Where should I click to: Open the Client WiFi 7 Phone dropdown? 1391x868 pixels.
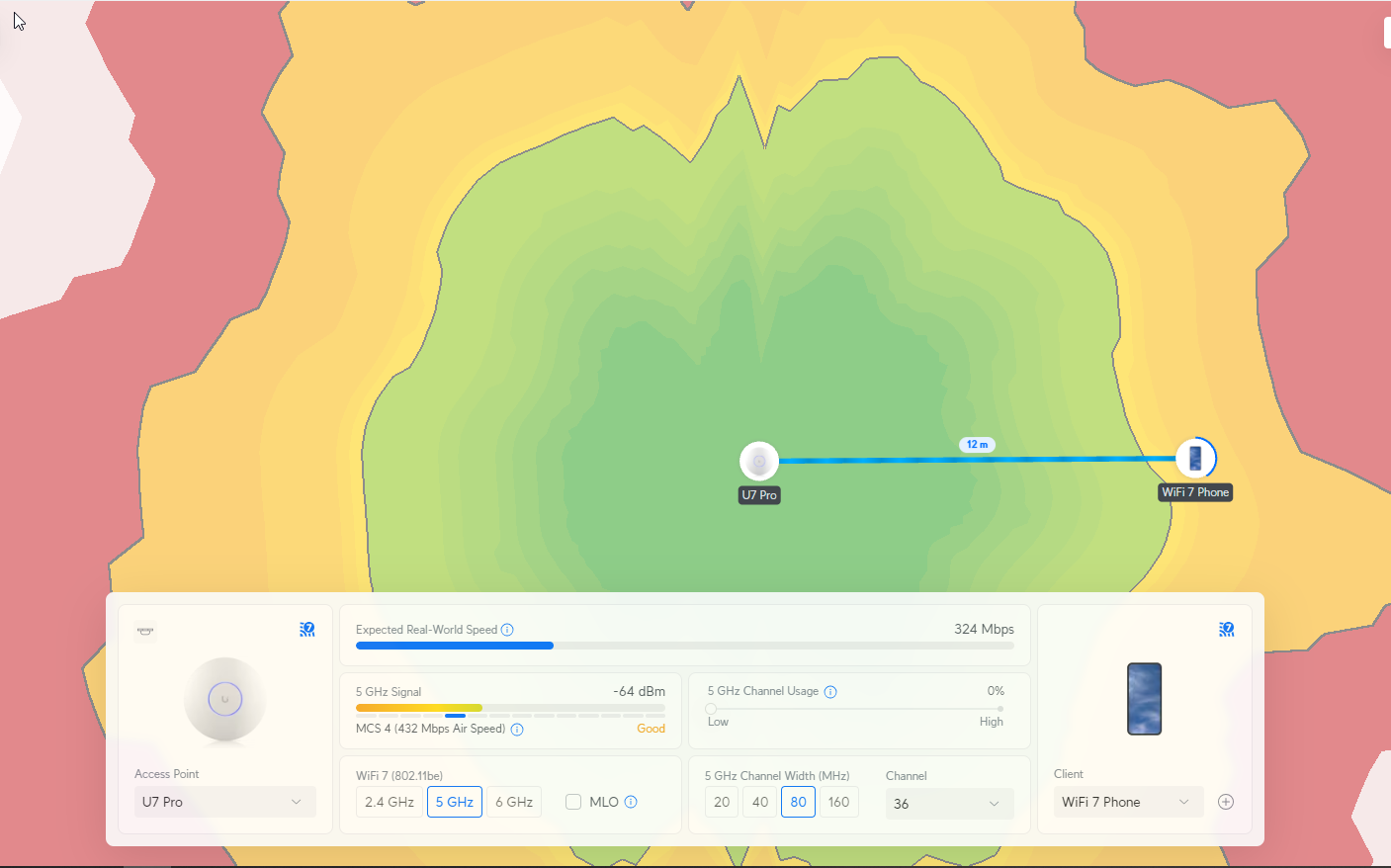1129,802
